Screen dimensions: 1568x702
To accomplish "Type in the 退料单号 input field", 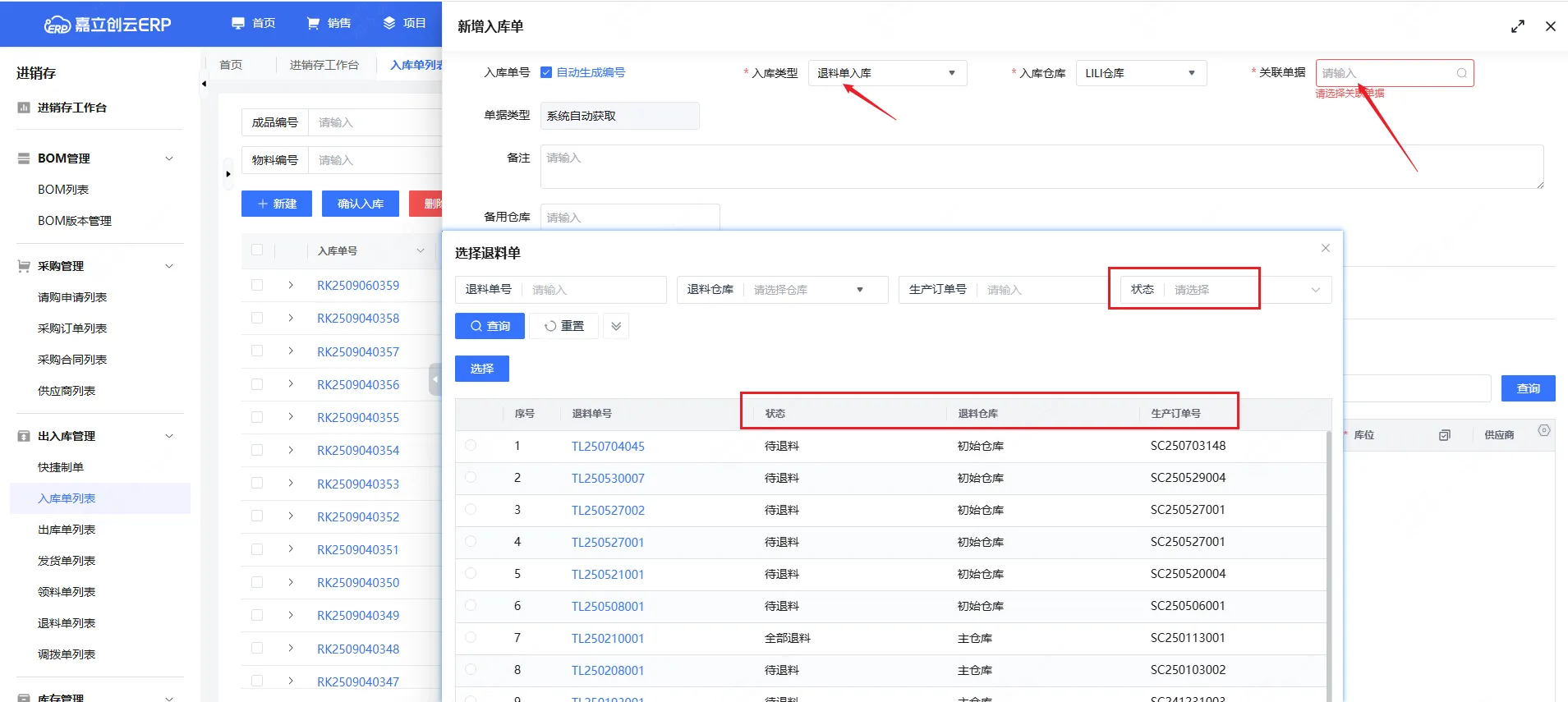I will tap(593, 290).
